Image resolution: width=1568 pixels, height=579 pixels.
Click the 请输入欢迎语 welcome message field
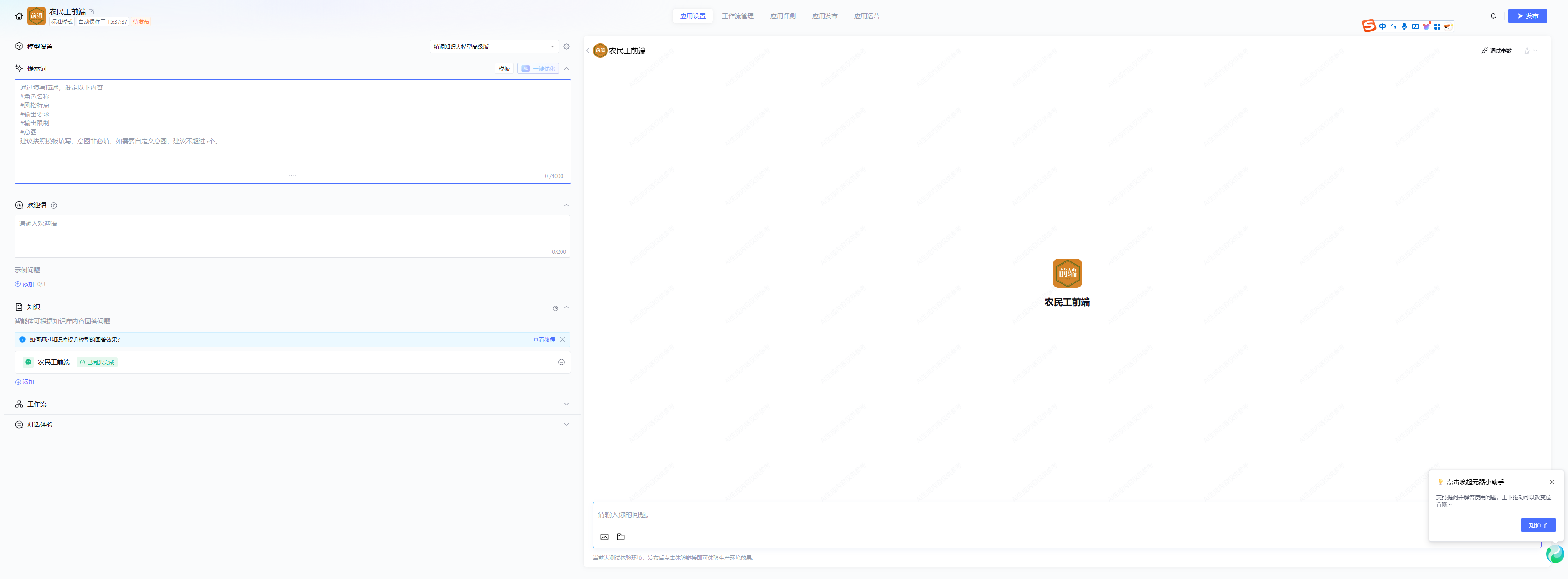click(x=292, y=236)
